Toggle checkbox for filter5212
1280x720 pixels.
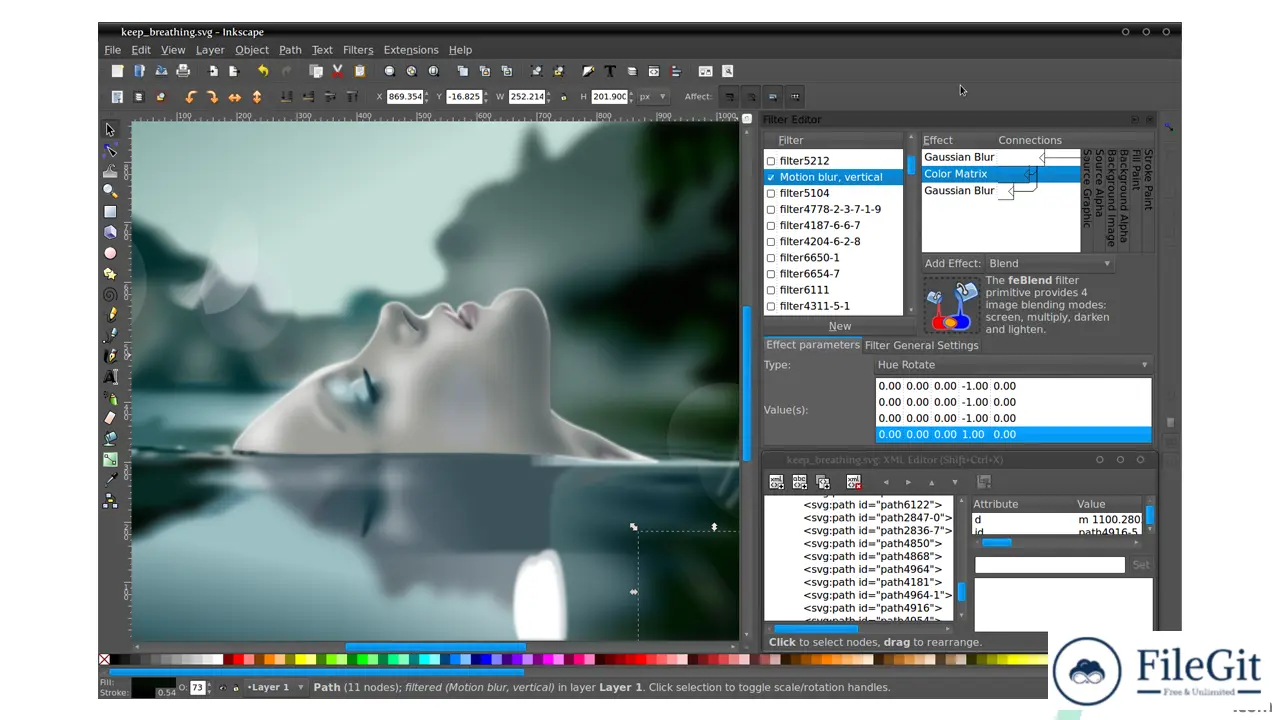click(771, 161)
